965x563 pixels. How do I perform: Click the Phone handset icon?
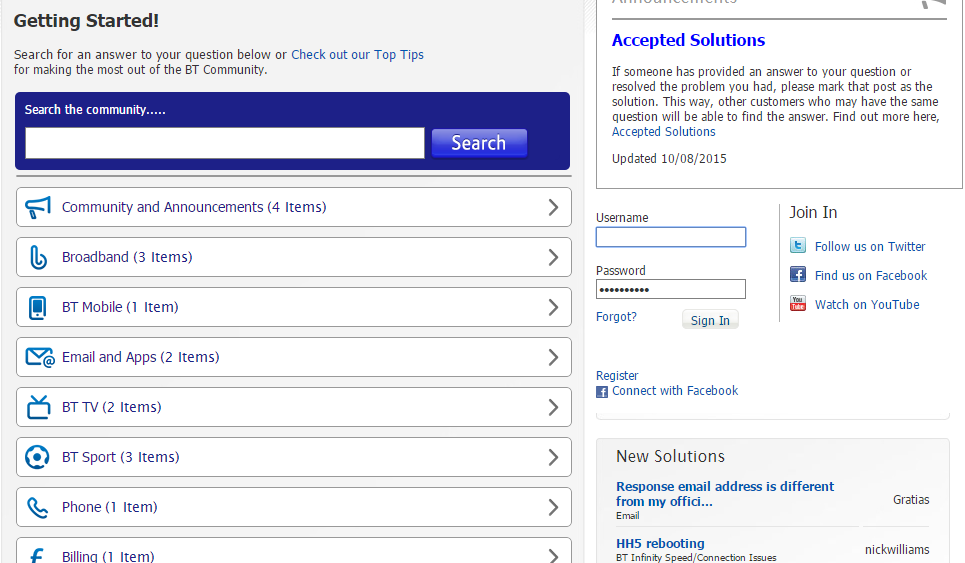pyautogui.click(x=38, y=508)
